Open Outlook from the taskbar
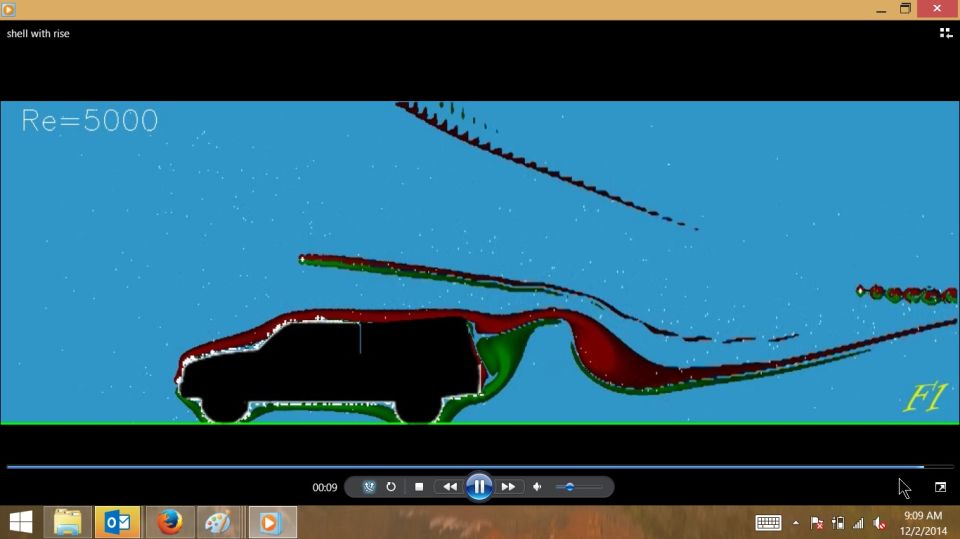Image resolution: width=960 pixels, height=539 pixels. tap(118, 522)
